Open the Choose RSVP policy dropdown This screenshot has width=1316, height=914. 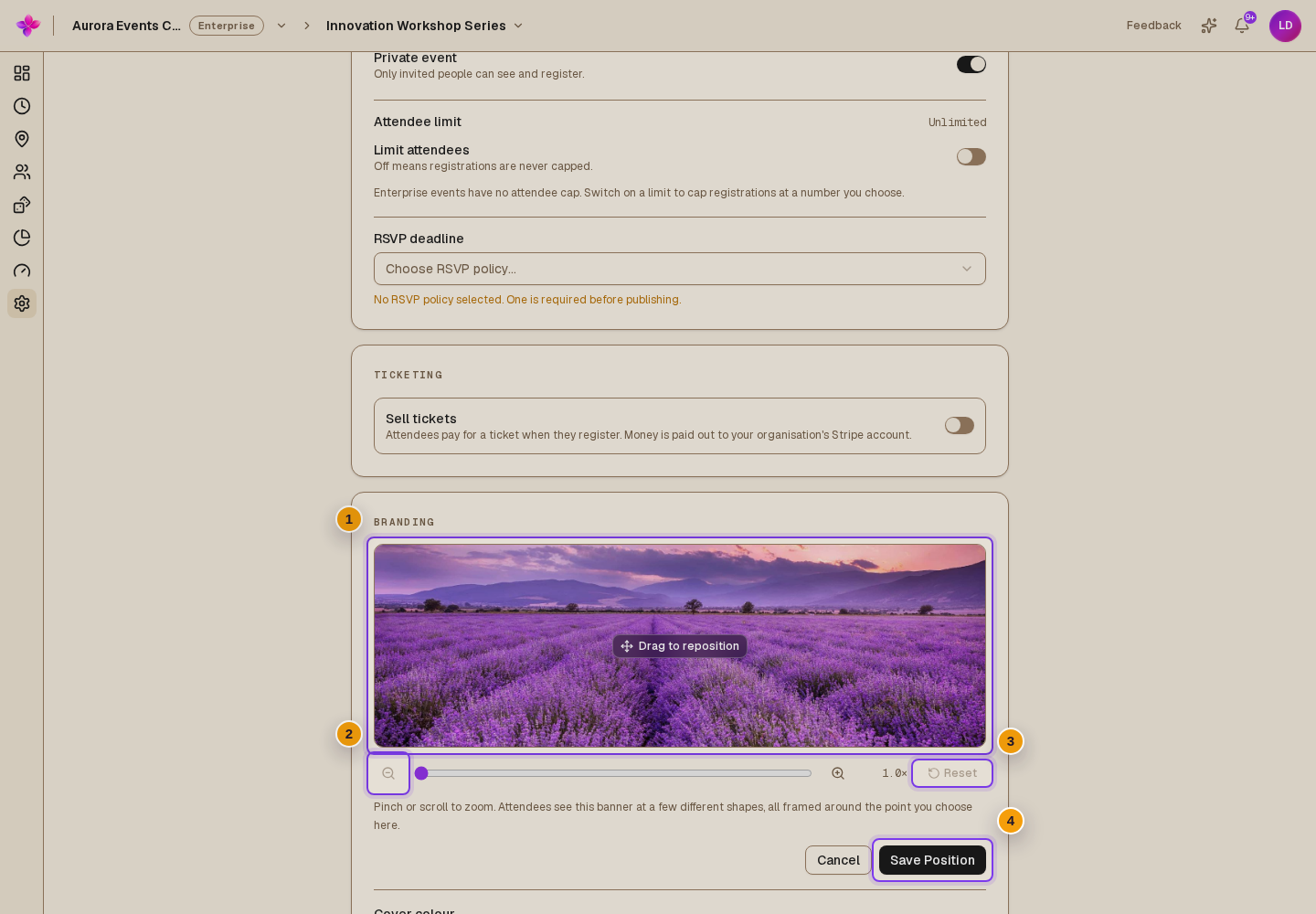680,269
